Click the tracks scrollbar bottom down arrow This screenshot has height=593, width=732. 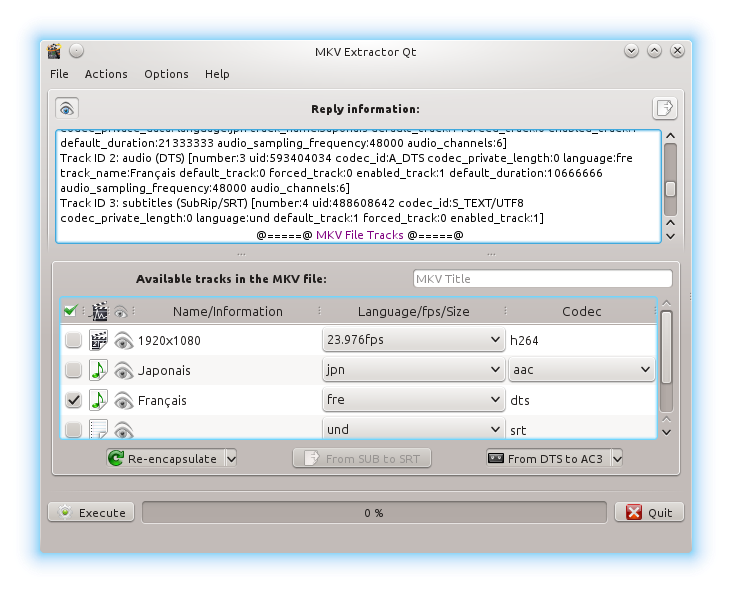[x=667, y=432]
